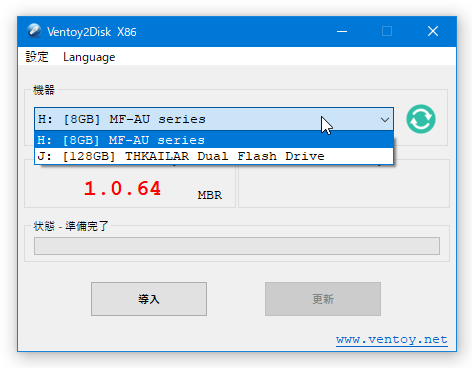The width and height of the screenshot is (472, 368).
Task: Collapse the device dropdown with the chevron arrow
Action: click(x=385, y=119)
